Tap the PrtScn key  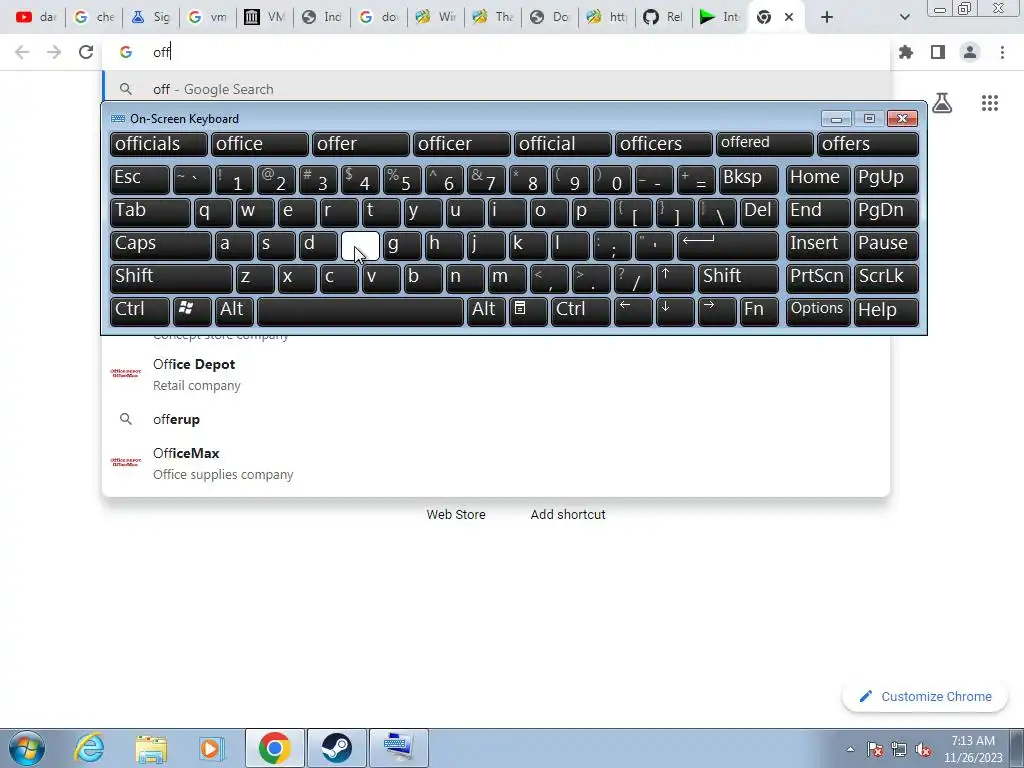click(x=818, y=279)
